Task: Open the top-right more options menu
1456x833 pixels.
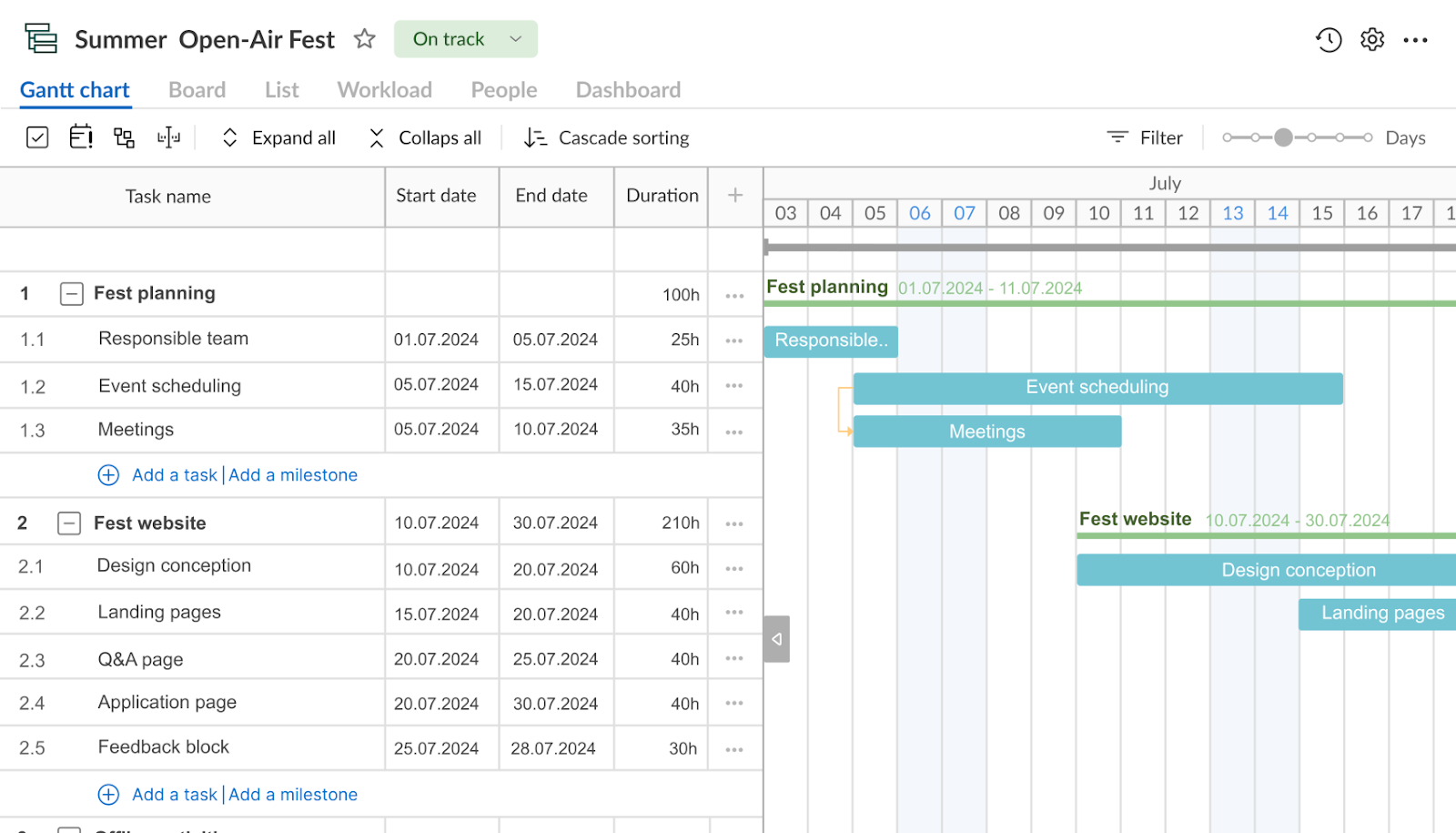Action: (1415, 40)
